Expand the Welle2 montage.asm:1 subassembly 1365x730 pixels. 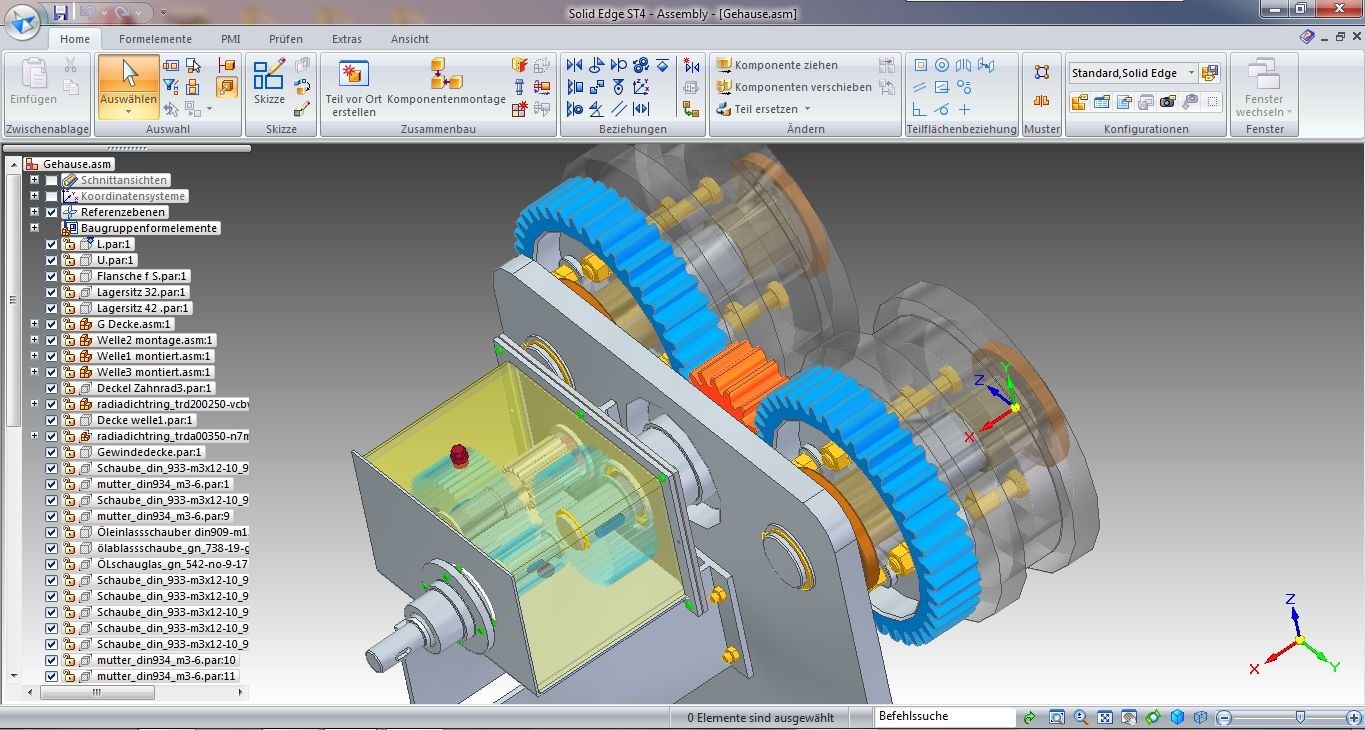pos(35,340)
